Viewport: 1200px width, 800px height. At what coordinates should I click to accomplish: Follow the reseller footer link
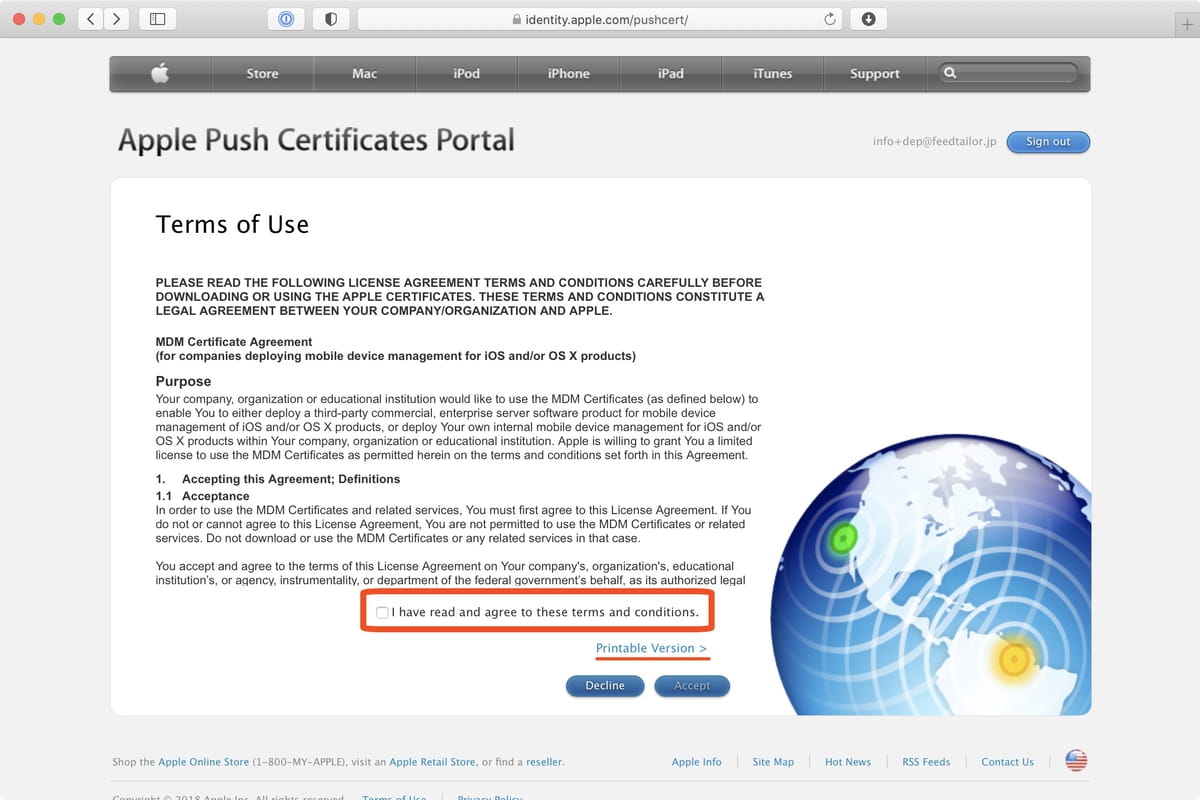pyautogui.click(x=545, y=762)
